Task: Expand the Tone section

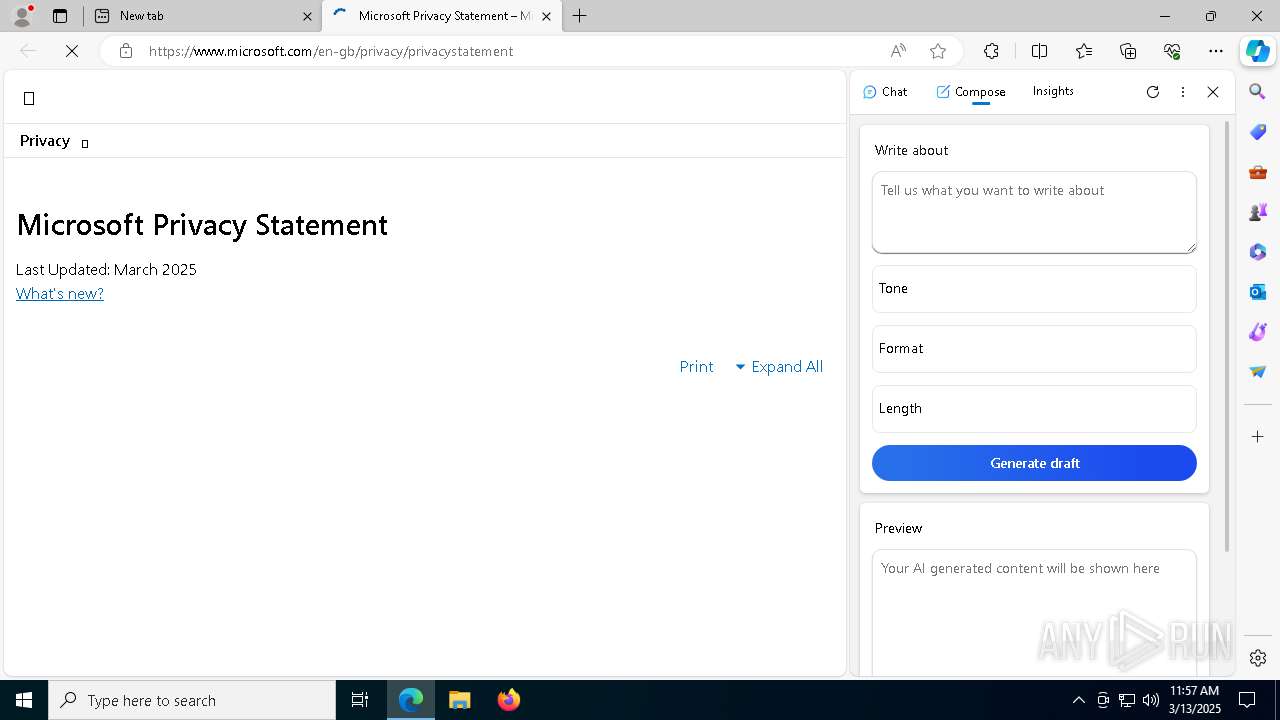Action: (1034, 289)
